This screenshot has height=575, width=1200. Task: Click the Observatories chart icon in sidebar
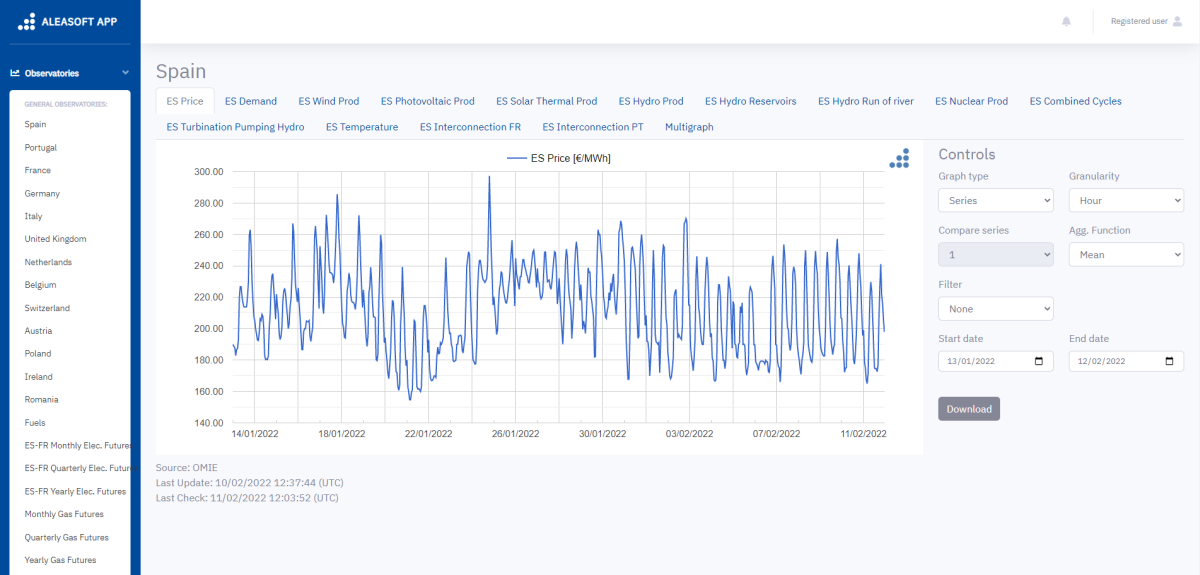point(15,73)
